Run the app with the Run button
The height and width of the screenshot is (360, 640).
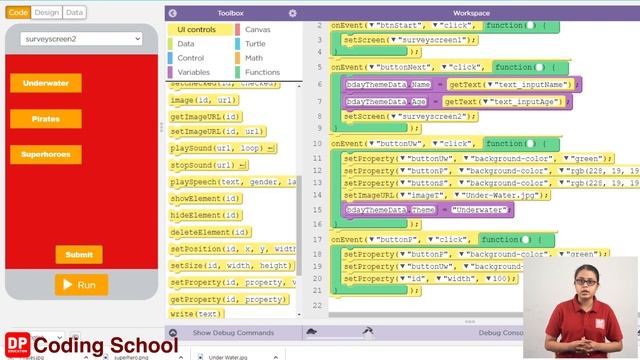click(x=81, y=285)
